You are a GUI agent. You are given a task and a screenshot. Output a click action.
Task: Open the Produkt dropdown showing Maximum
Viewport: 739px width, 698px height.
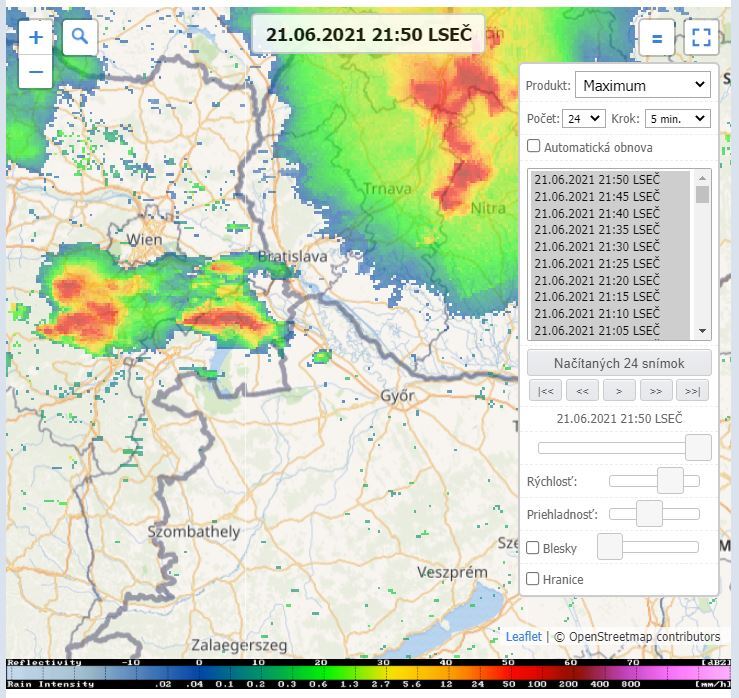(x=642, y=85)
